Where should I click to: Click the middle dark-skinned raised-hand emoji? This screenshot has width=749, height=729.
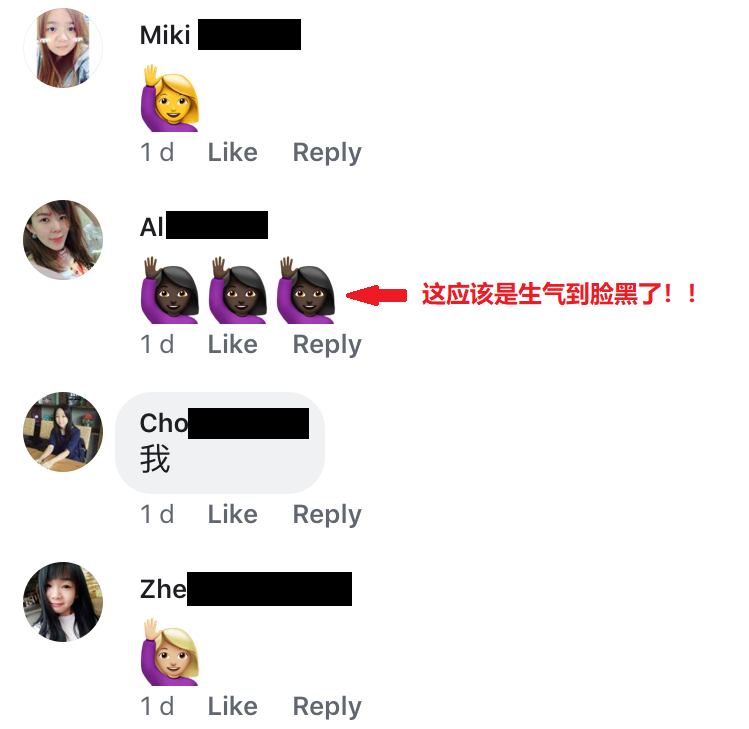[x=238, y=290]
